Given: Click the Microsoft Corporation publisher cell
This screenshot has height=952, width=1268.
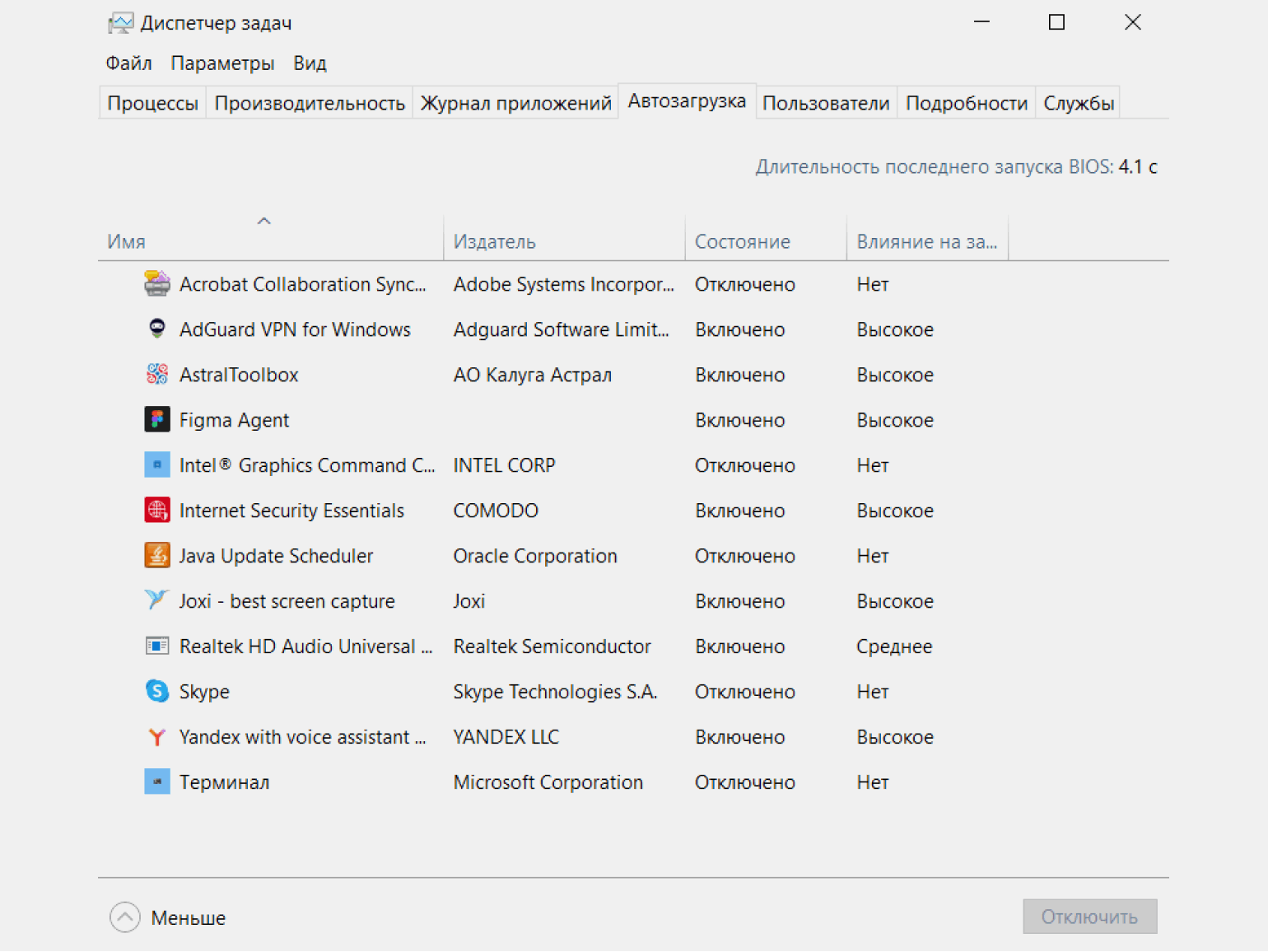Looking at the screenshot, I should pos(548,782).
